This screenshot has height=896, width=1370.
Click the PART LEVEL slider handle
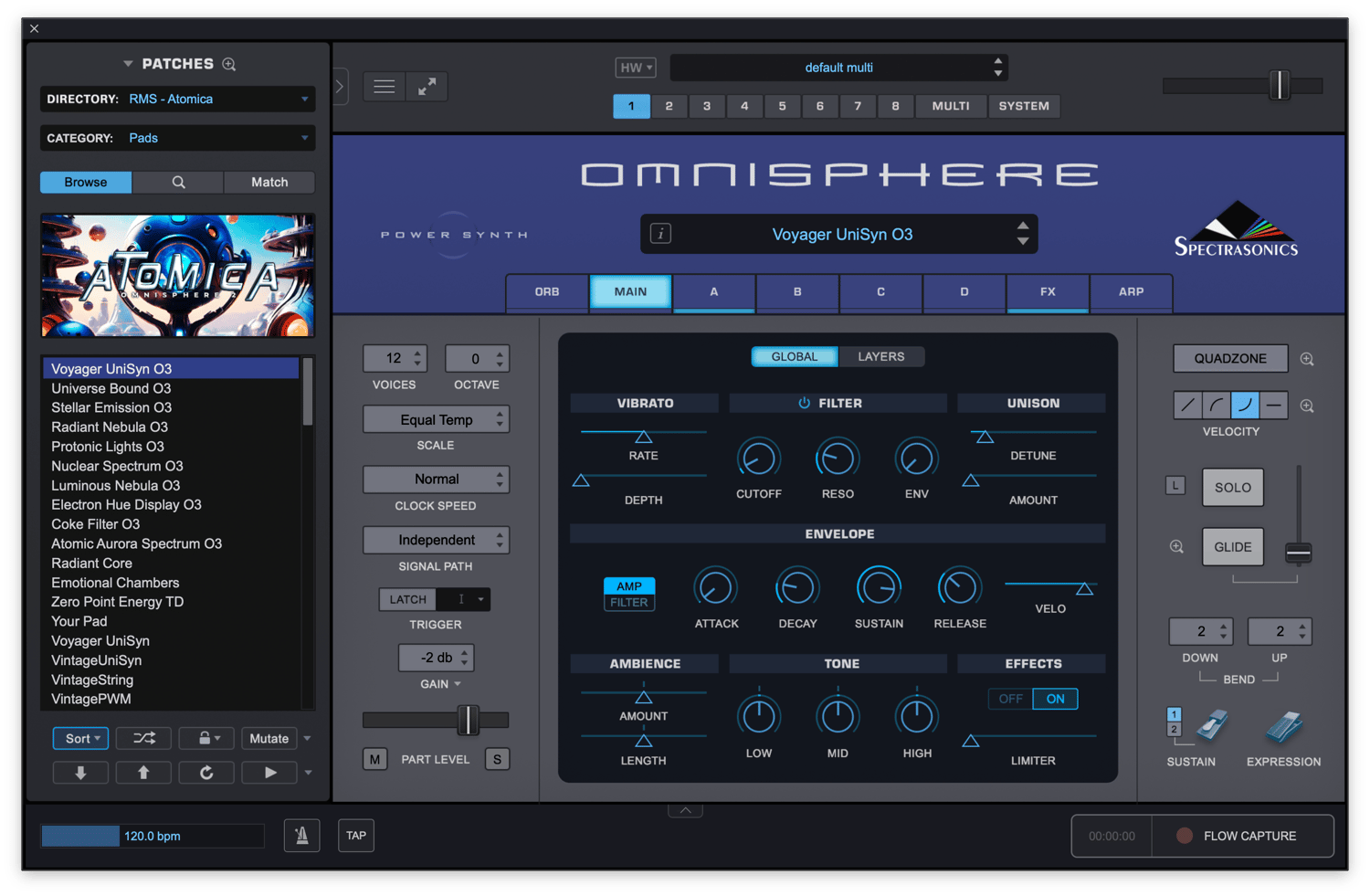pos(468,720)
